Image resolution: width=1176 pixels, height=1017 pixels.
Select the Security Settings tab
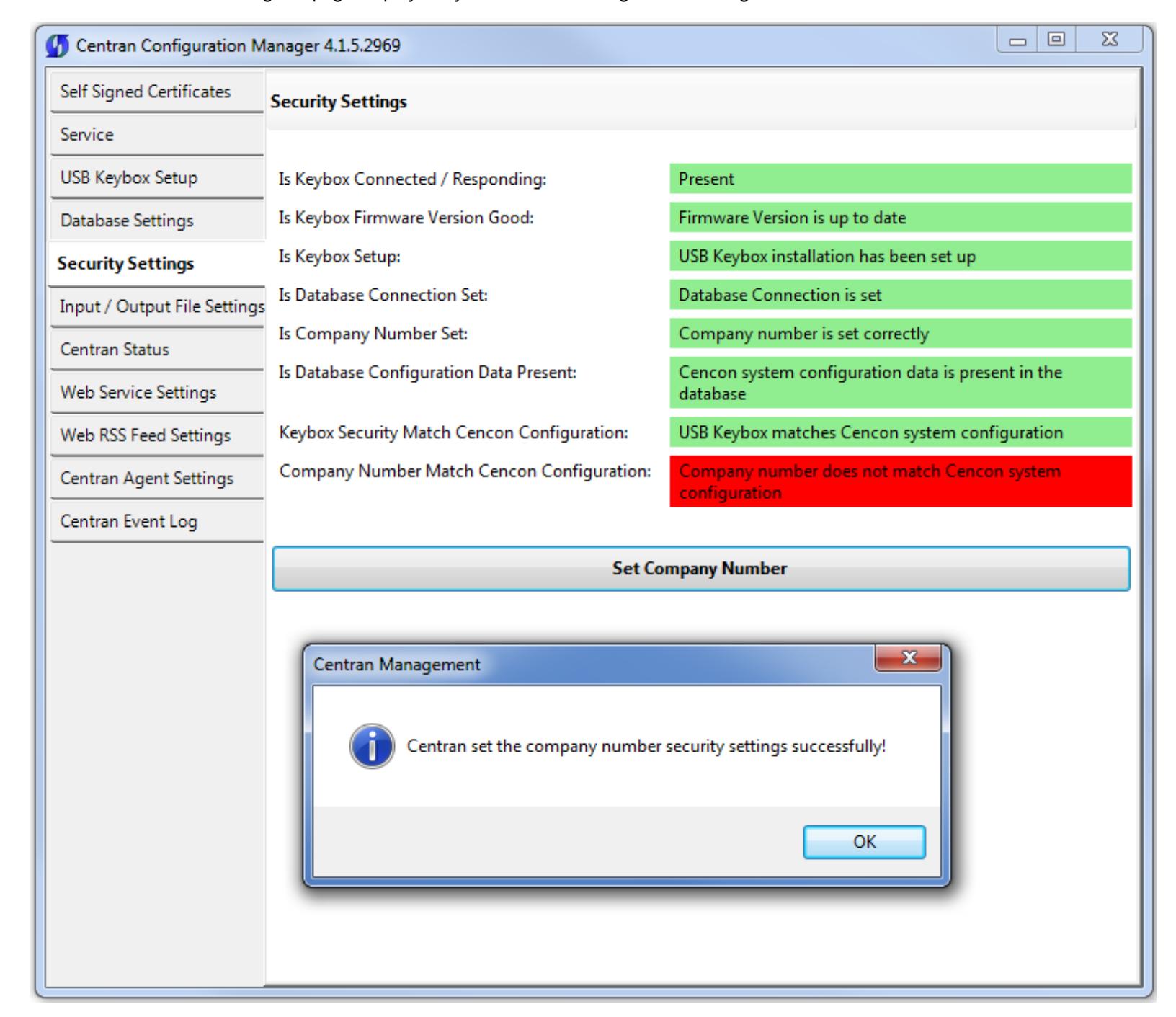(157, 264)
